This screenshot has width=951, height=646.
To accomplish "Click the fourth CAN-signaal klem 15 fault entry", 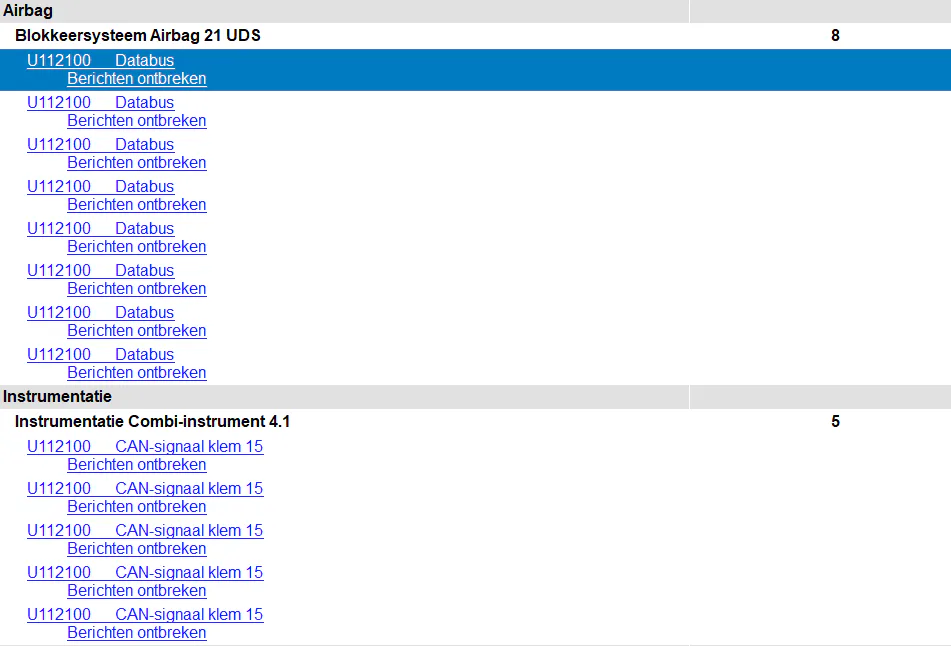I will point(145,573).
